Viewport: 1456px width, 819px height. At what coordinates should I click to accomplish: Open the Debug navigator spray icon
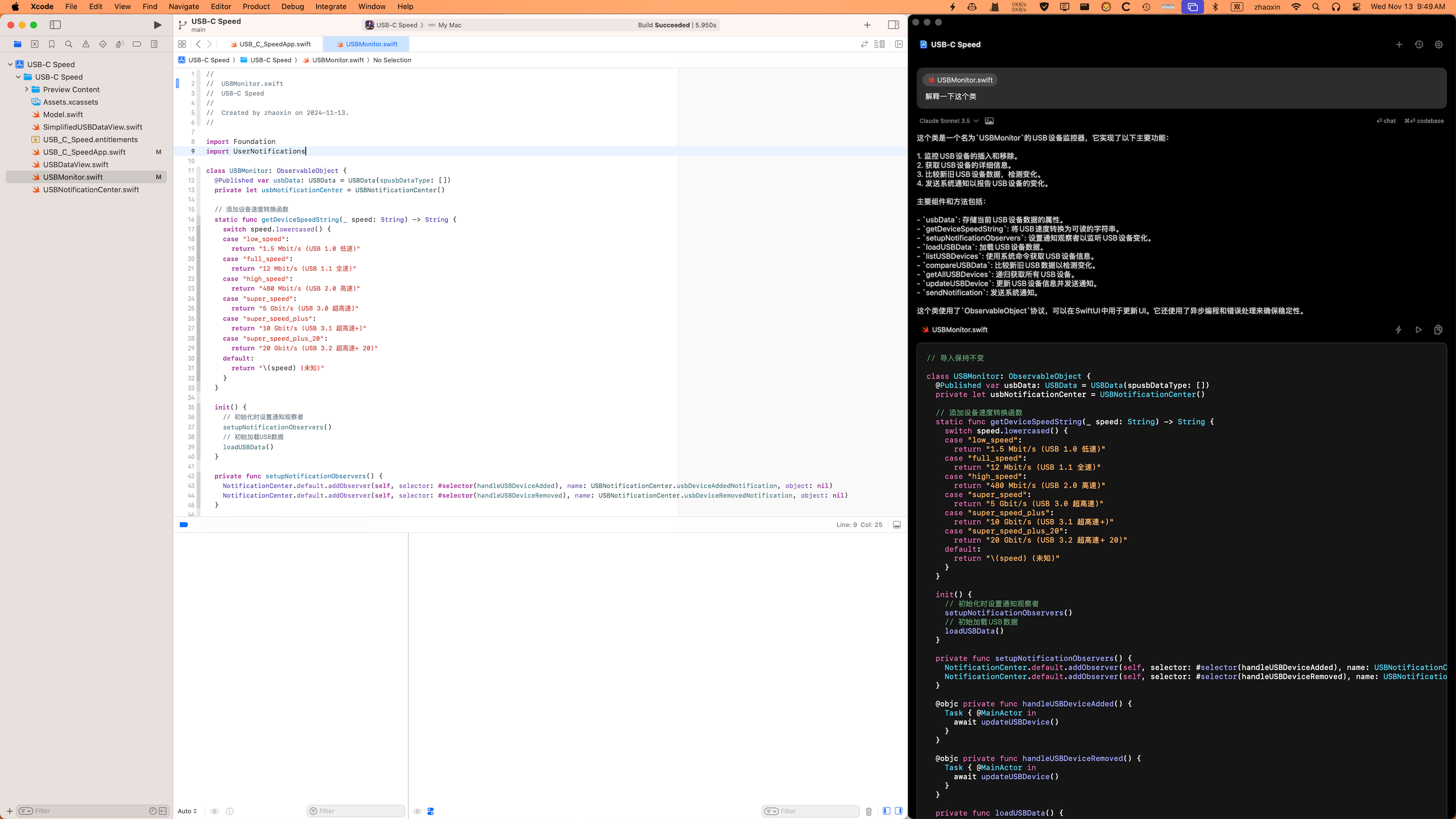[120, 44]
